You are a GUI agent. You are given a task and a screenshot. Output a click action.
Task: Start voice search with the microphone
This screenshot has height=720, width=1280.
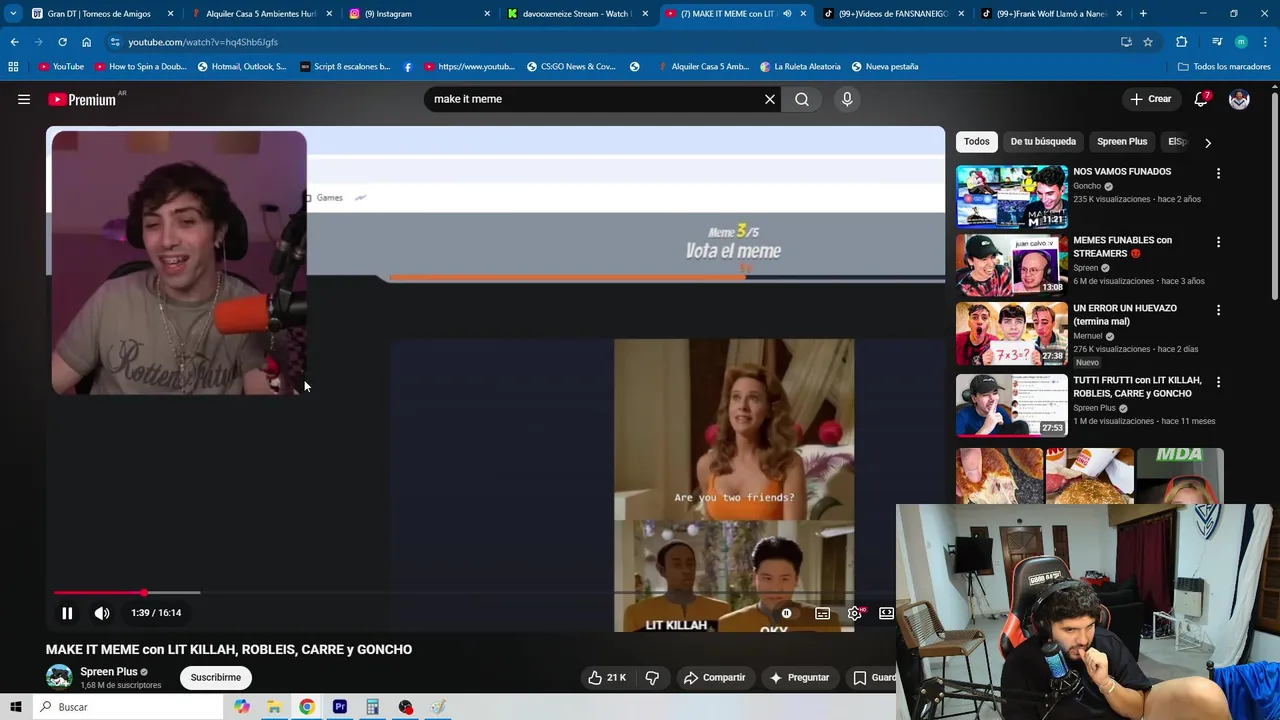tap(847, 99)
